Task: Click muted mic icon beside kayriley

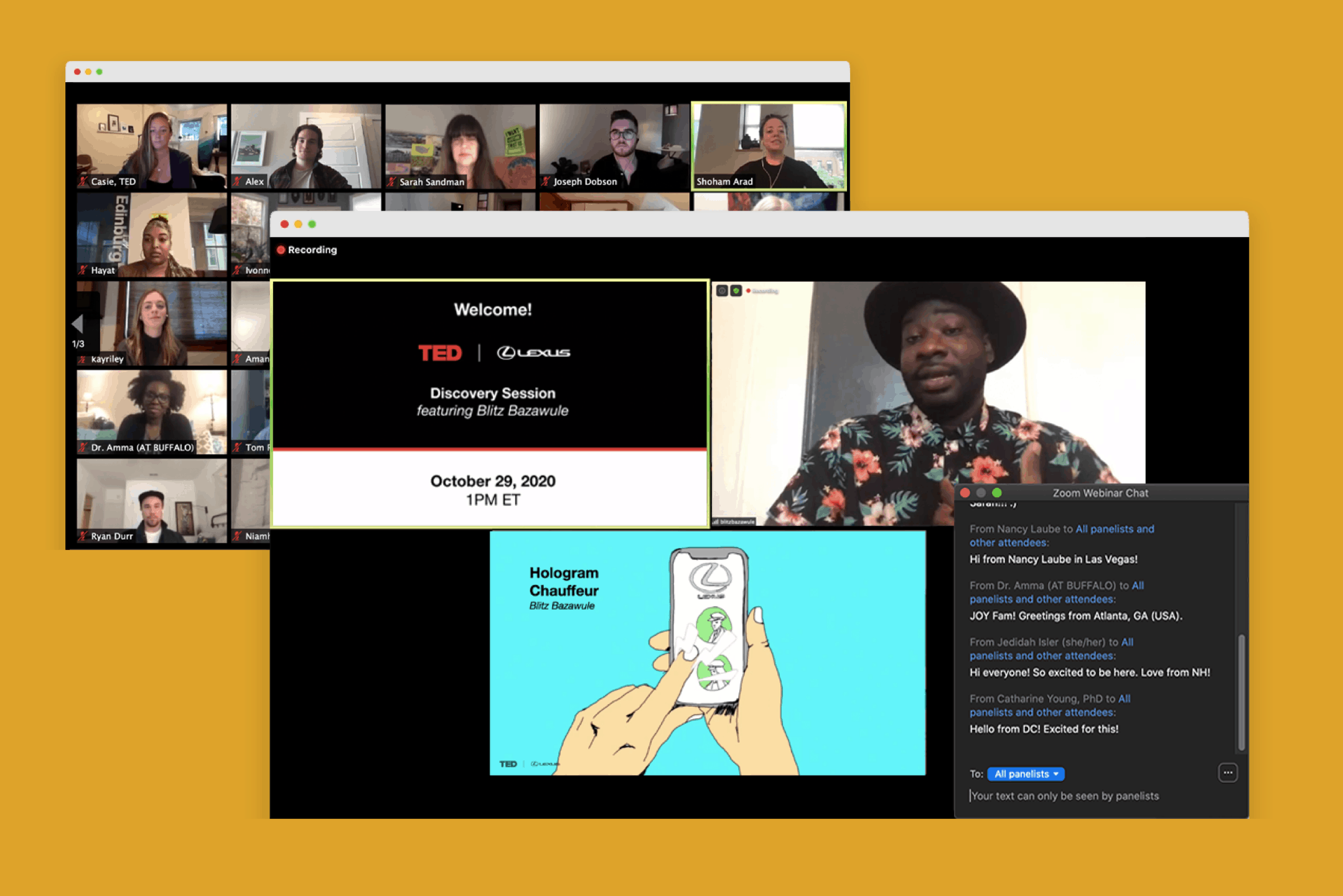Action: pos(83,359)
